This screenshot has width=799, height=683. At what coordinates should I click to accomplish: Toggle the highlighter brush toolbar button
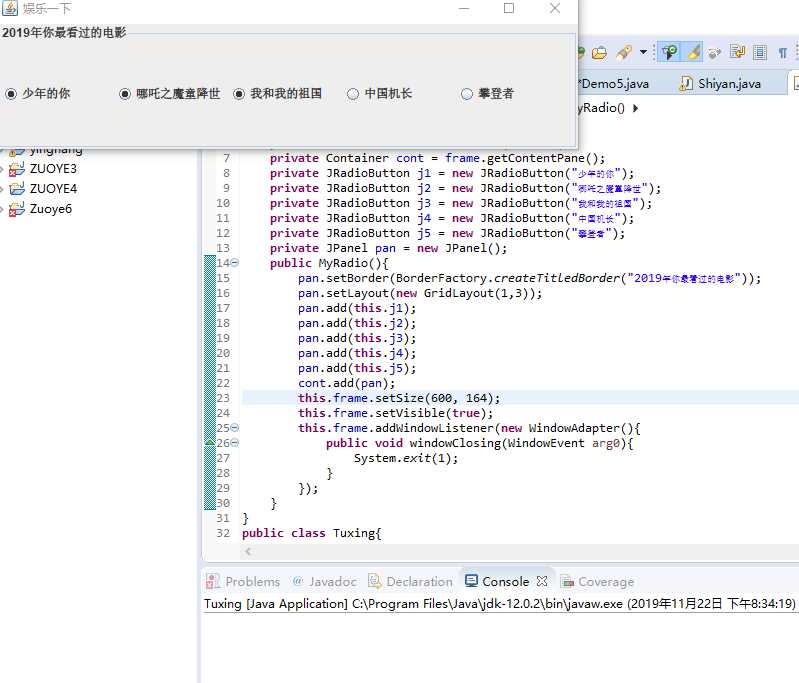(693, 52)
